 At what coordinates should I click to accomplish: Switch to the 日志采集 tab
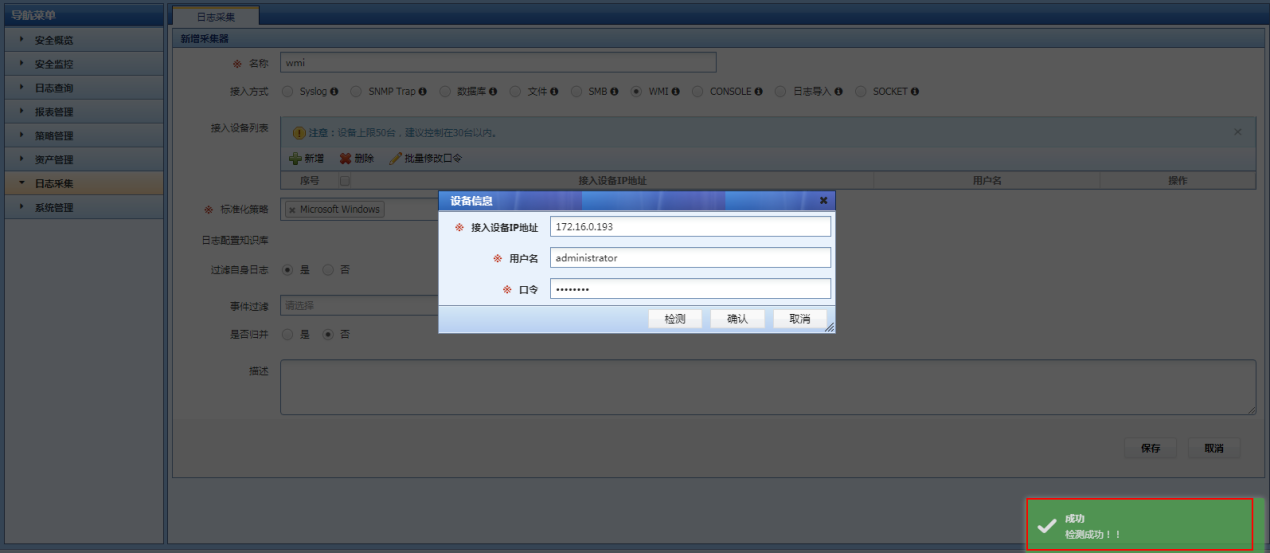click(x=215, y=17)
